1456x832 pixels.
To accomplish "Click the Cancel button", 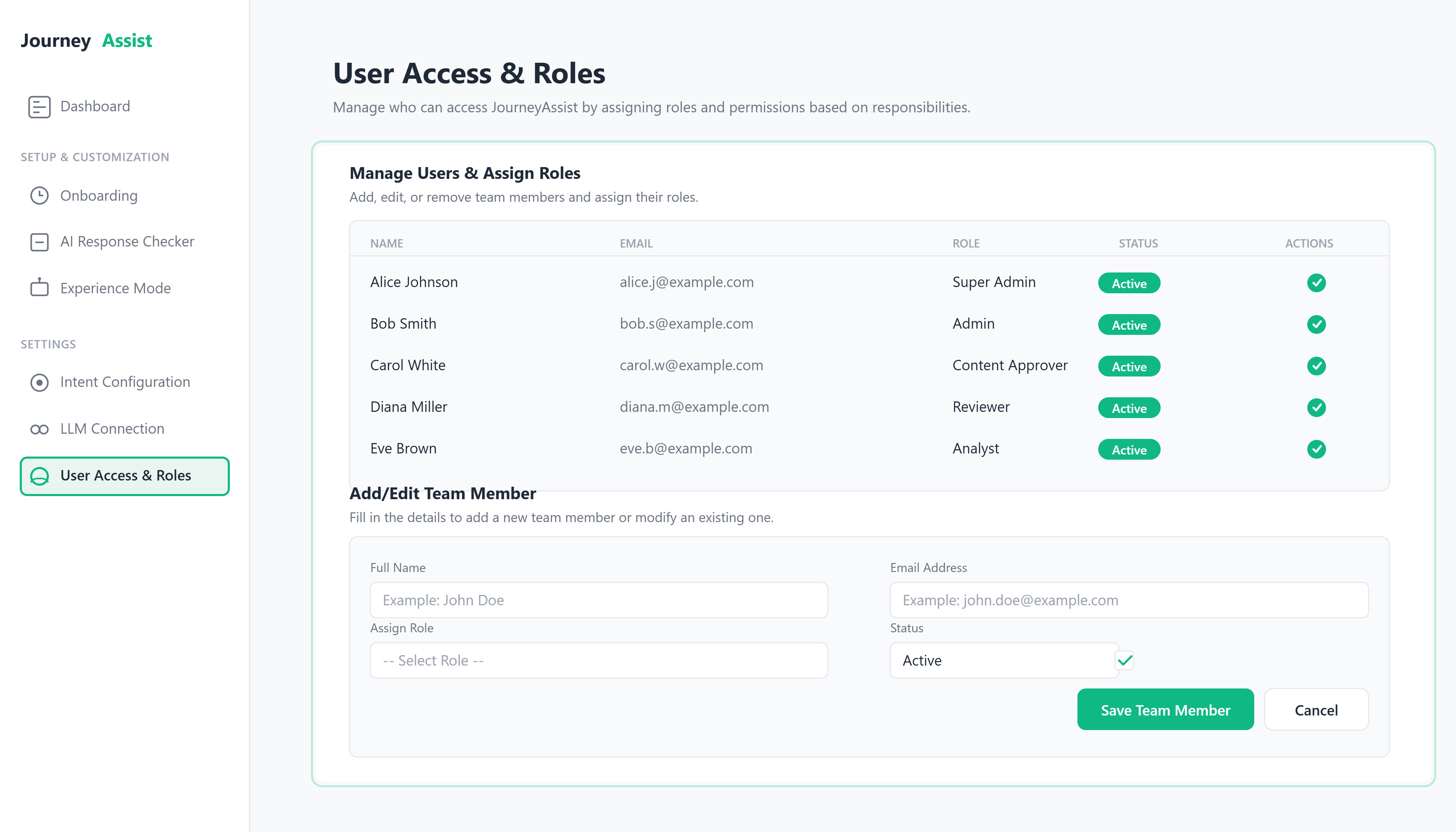I will (x=1317, y=710).
